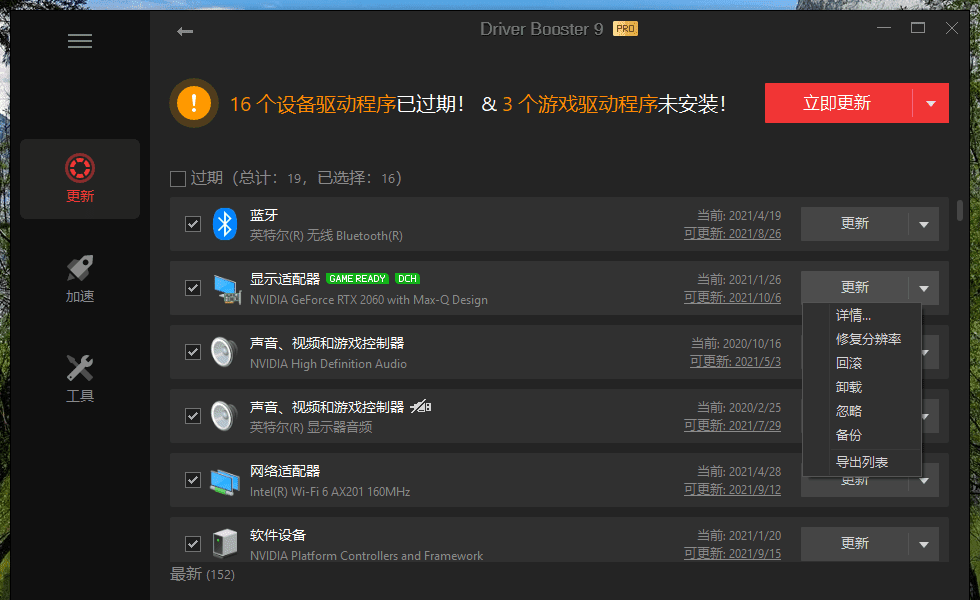The width and height of the screenshot is (980, 600).
Task: Click the NVIDIA GeForce RTX 2060 with Max-Q Design text
Action: 369,300
